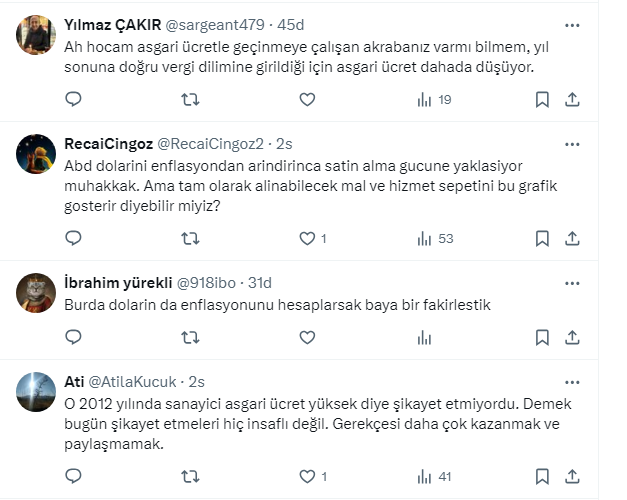Retweet İbrahim yürekli's tweet
Viewport: 627px width, 500px height.
(190, 338)
